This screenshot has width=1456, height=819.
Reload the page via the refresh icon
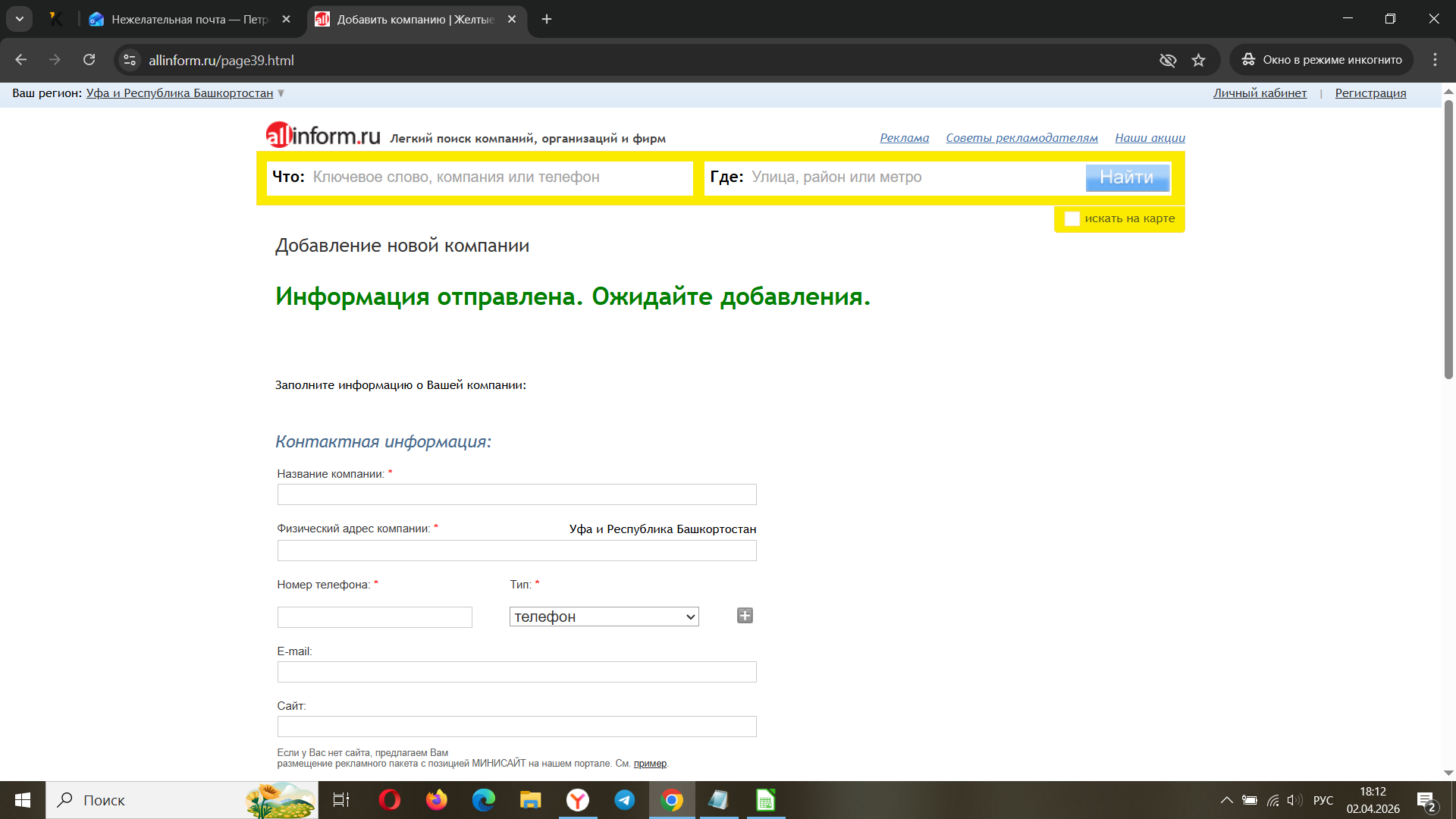89,60
